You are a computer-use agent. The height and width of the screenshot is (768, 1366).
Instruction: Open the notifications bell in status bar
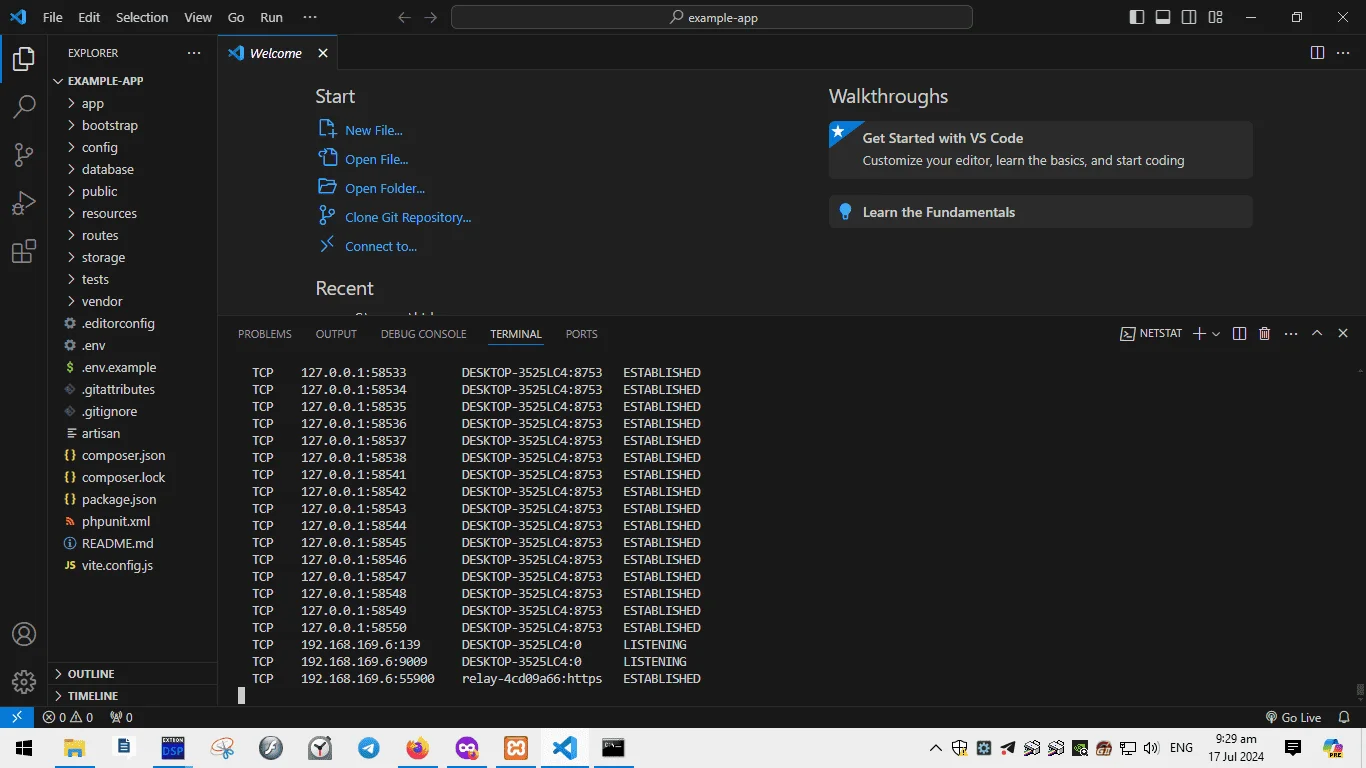tap(1344, 717)
